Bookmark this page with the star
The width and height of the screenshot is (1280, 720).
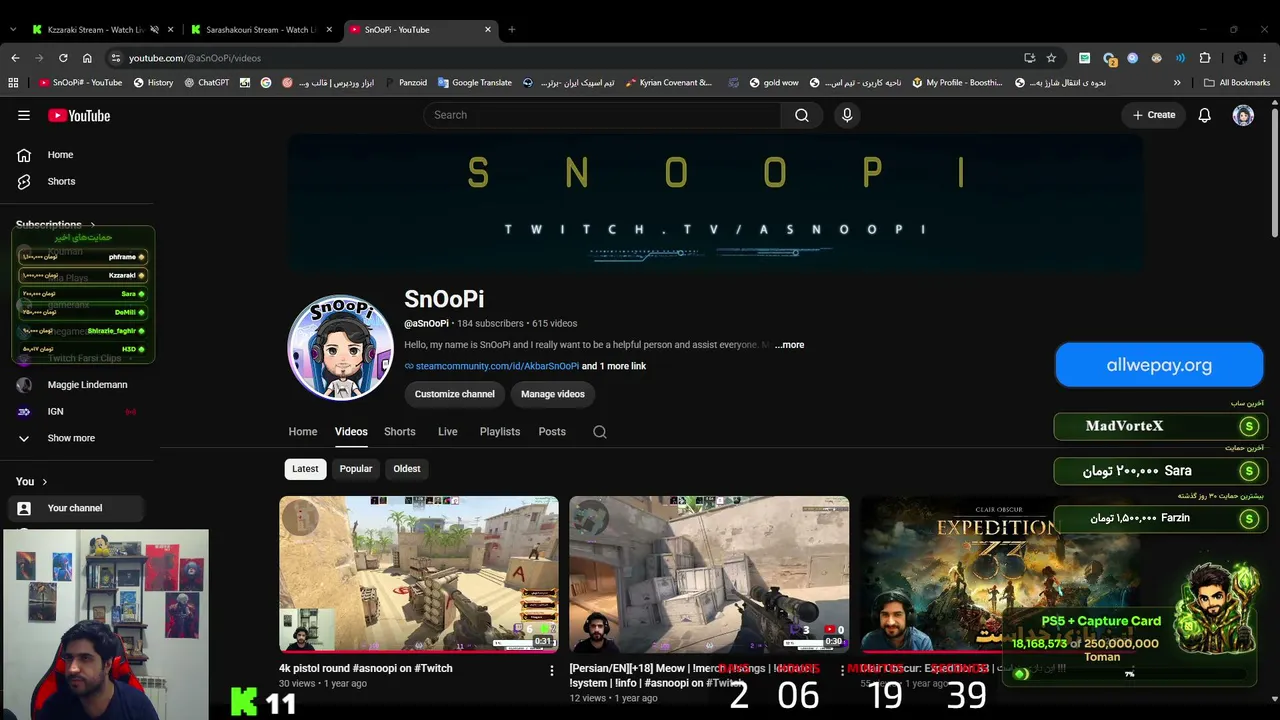(x=1051, y=58)
